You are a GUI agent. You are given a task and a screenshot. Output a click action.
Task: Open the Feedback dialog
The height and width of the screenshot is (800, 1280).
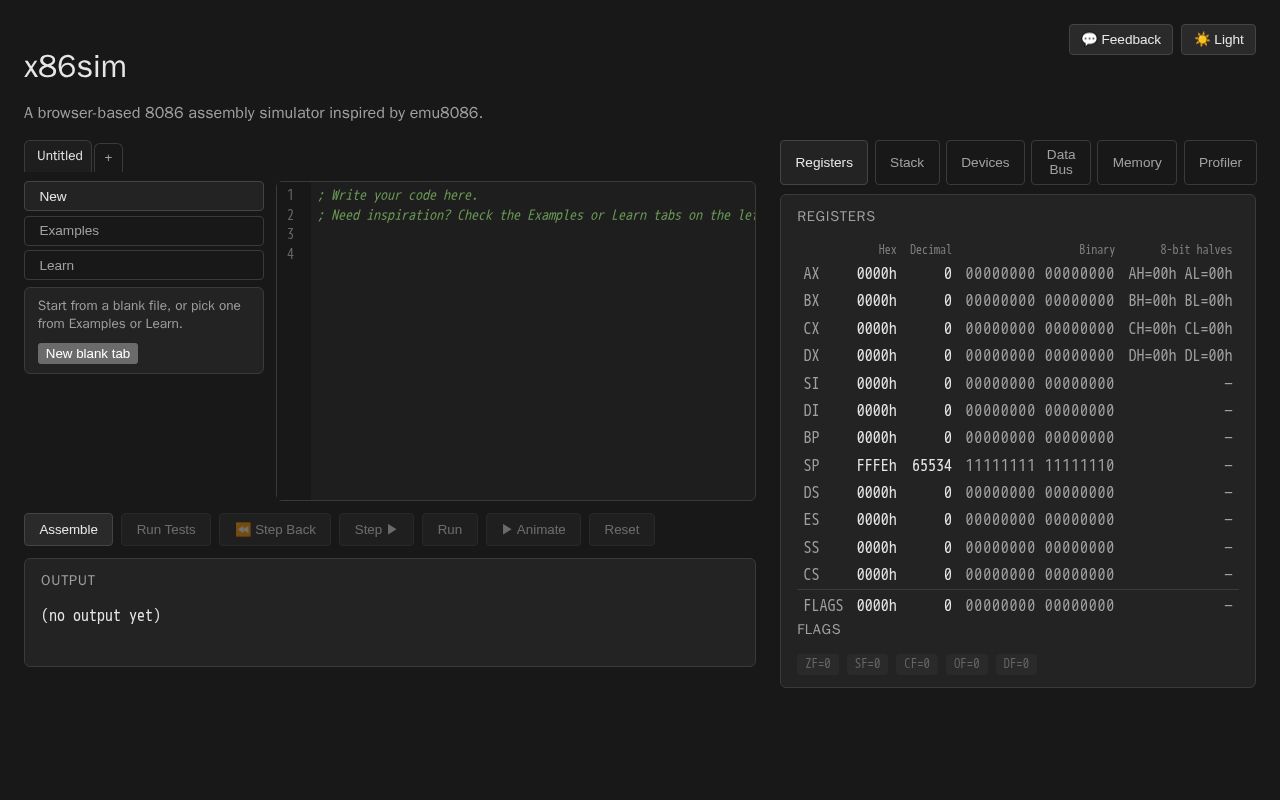coord(1121,40)
